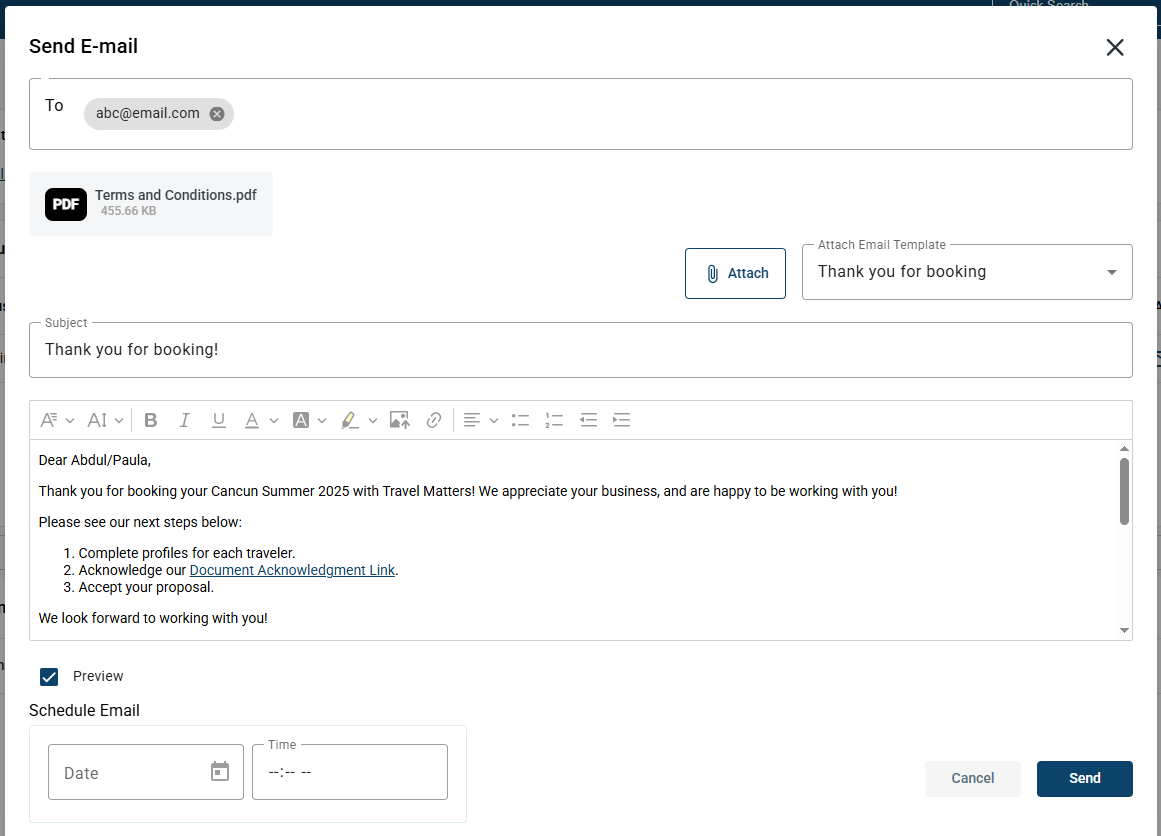1161x836 pixels.
Task: Click the schedule Time field
Action: pos(349,772)
